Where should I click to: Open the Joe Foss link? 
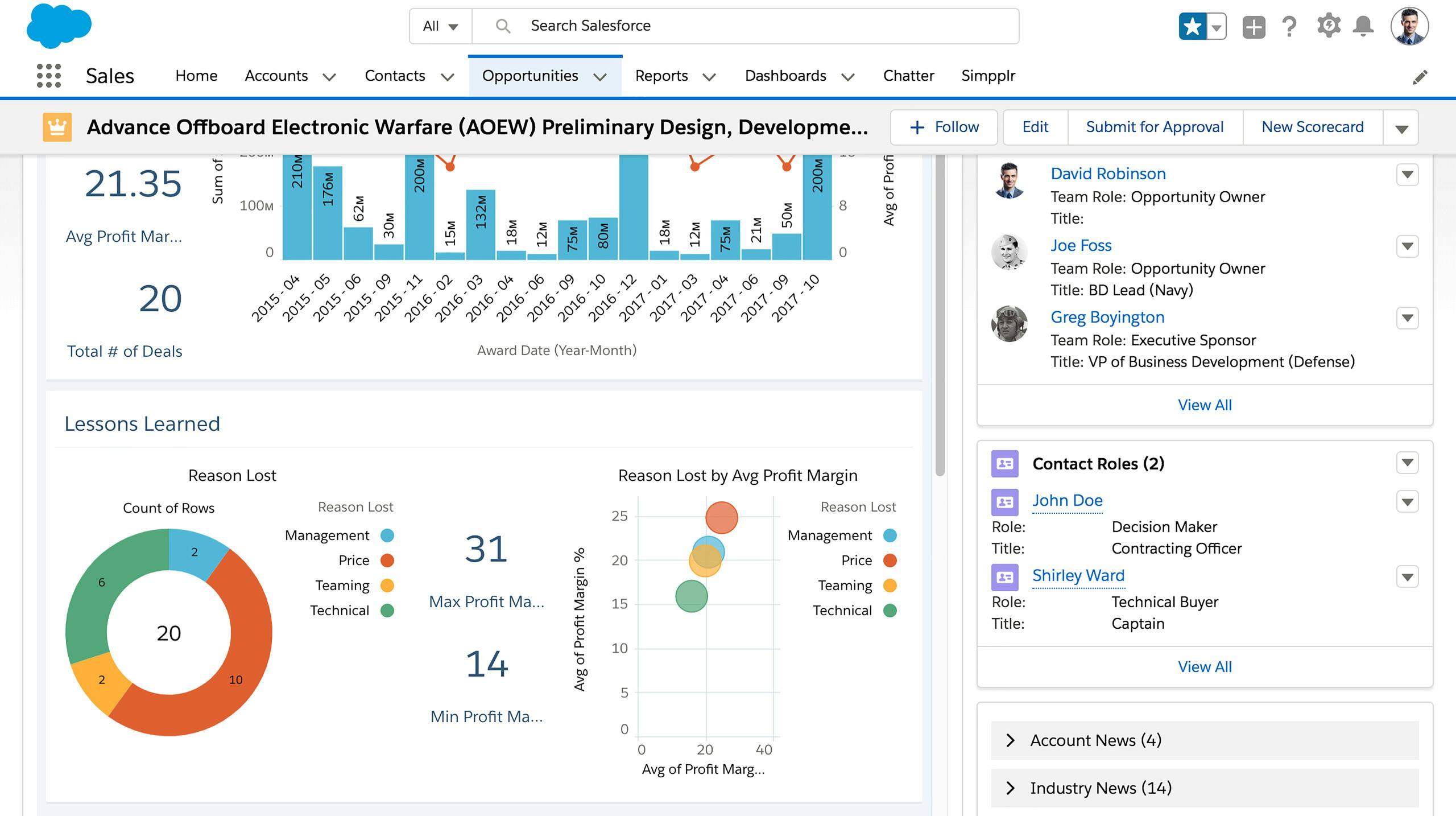(x=1081, y=245)
